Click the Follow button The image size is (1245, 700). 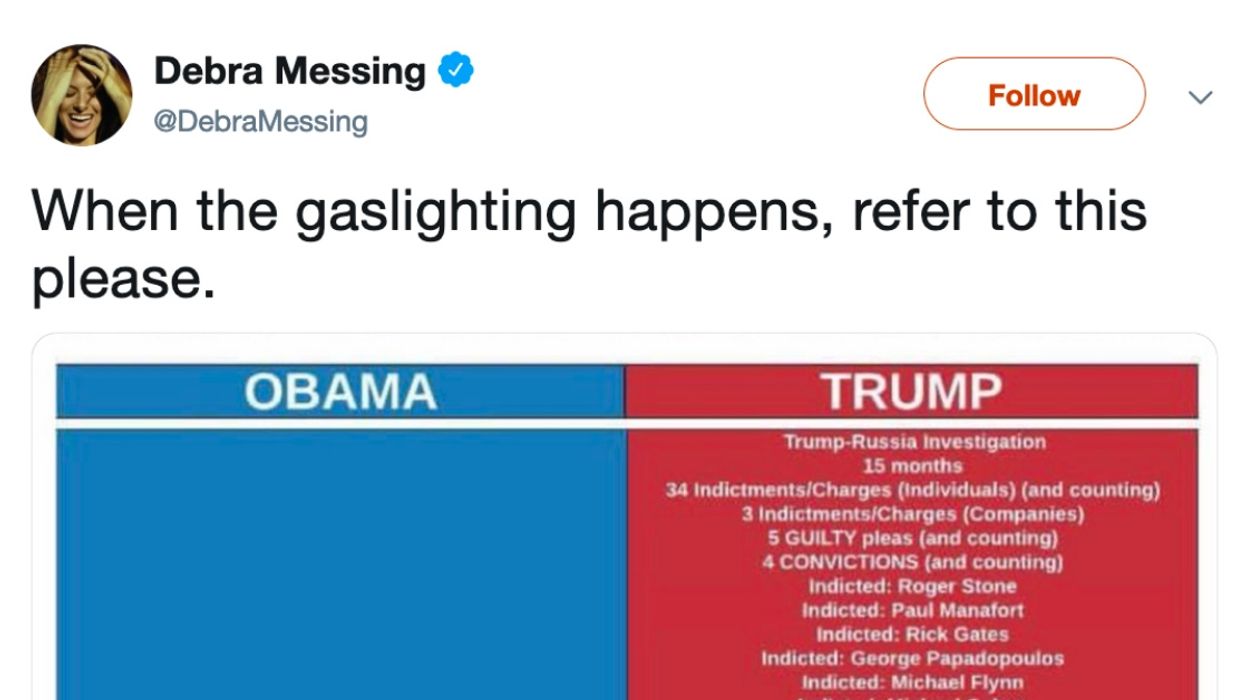click(1035, 95)
